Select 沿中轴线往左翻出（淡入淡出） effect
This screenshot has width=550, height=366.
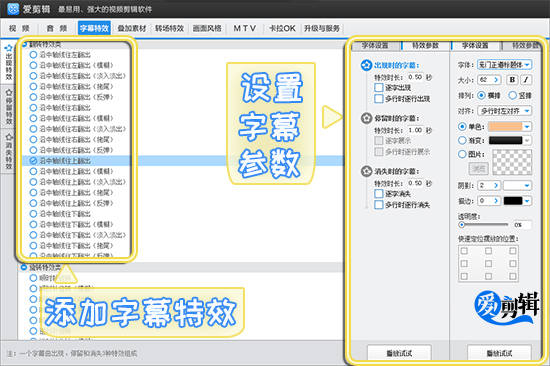click(x=78, y=76)
